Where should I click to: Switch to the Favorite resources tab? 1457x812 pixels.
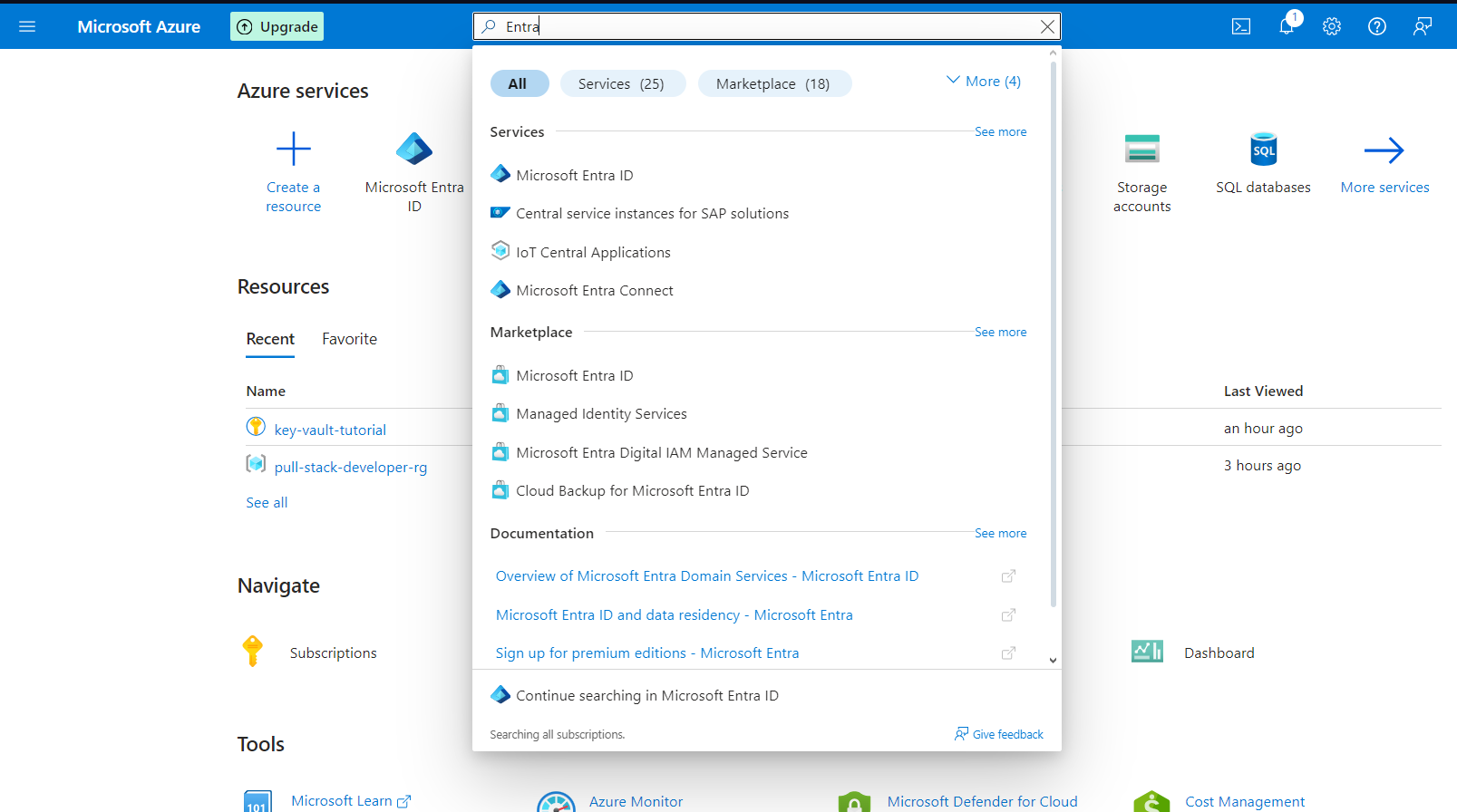[x=349, y=339]
